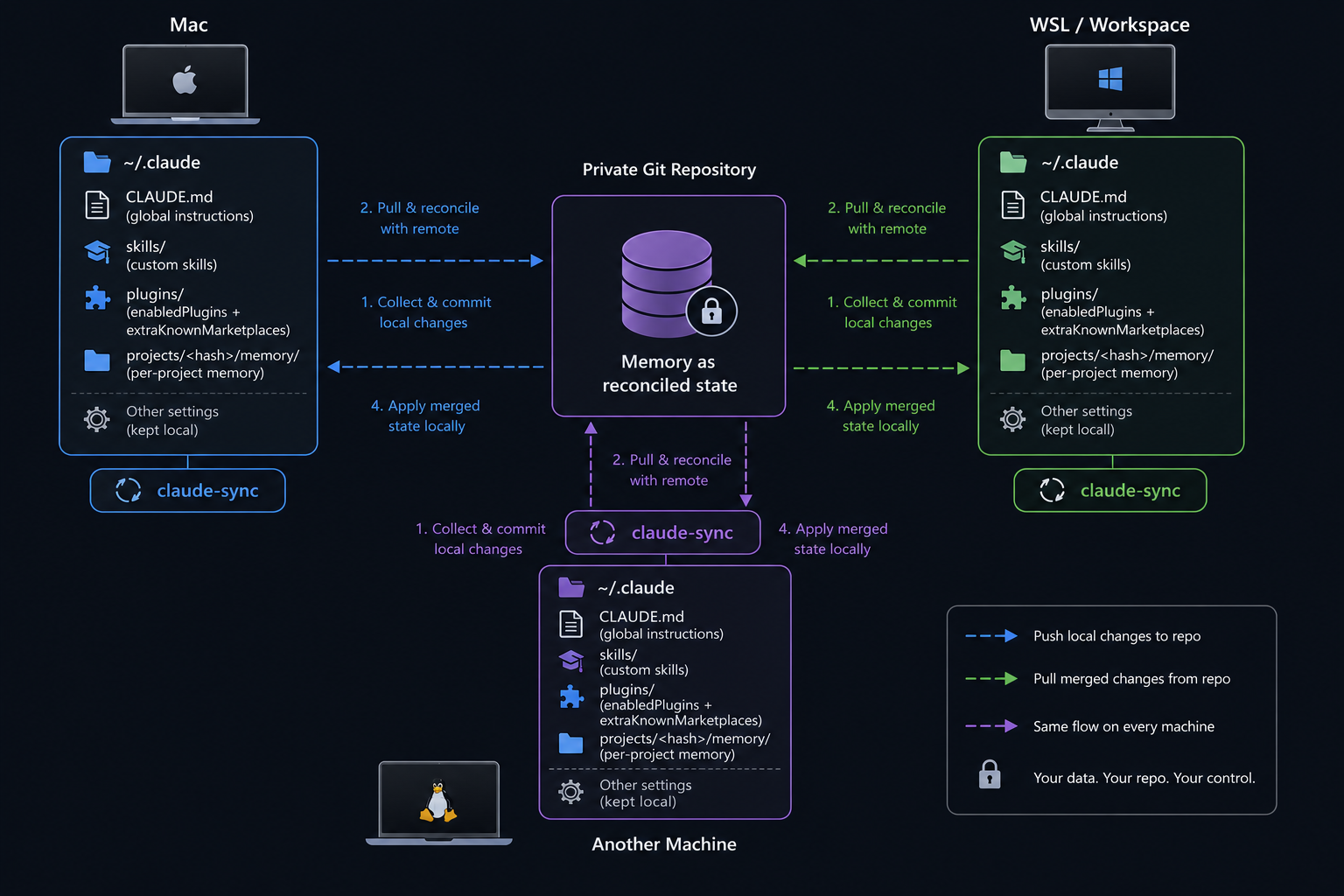
Task: Click the green ~/.claude folder icon in WSL panel
Action: click(1013, 162)
